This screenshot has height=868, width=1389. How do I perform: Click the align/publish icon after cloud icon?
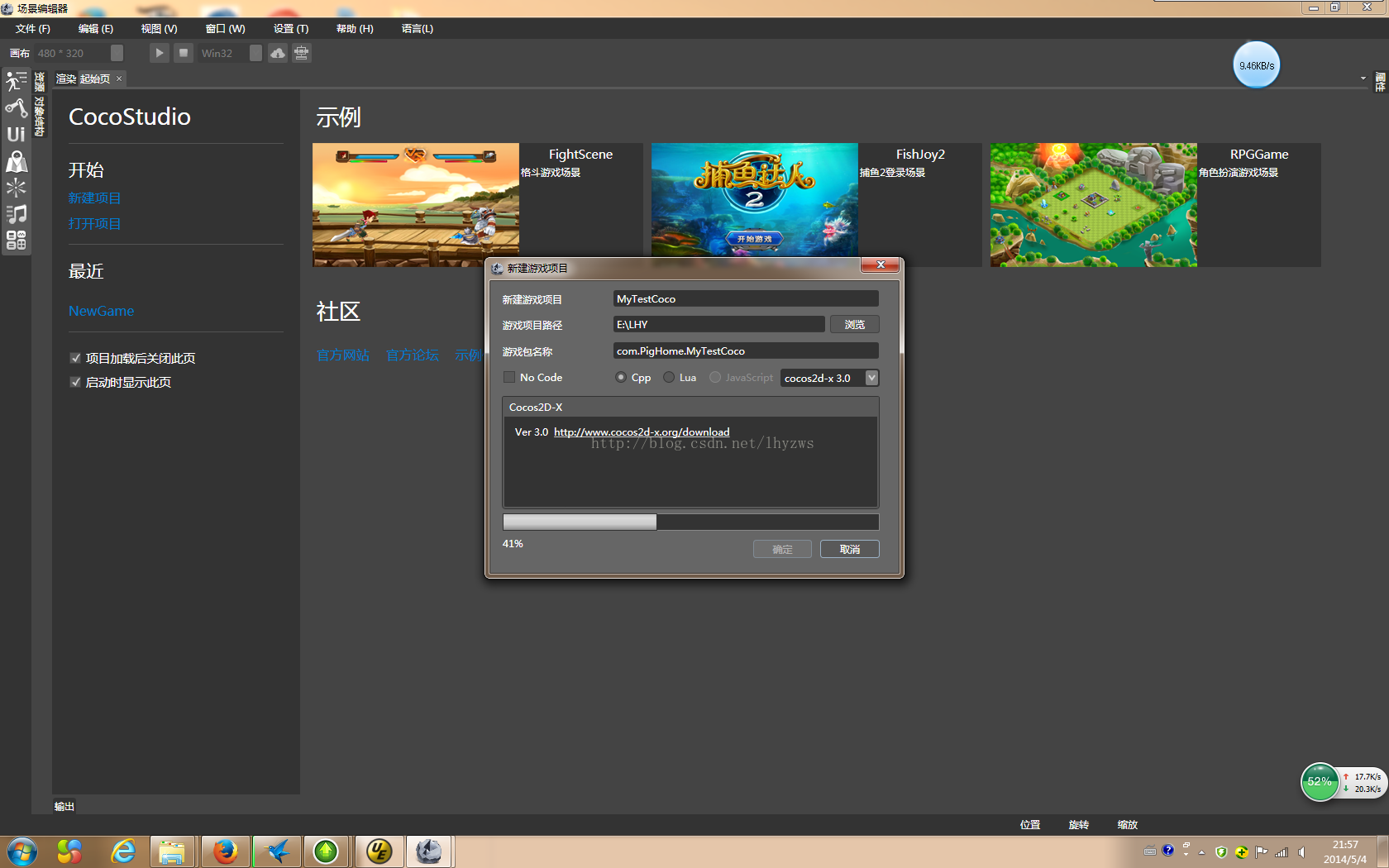pos(302,53)
